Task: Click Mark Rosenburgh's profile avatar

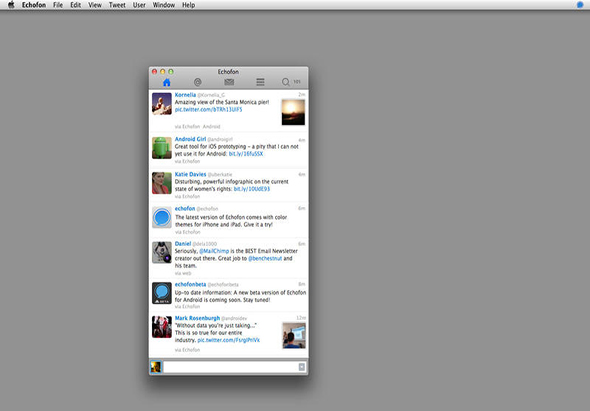Action: 162,327
